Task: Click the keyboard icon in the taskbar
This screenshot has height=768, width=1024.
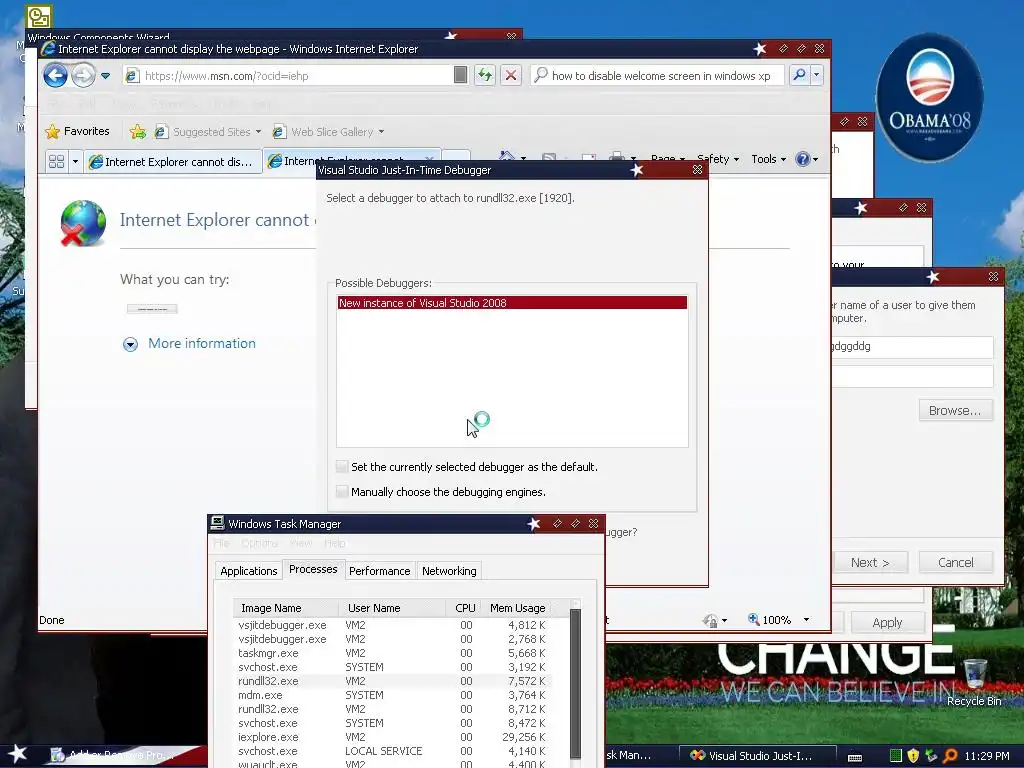Action: 855,757
